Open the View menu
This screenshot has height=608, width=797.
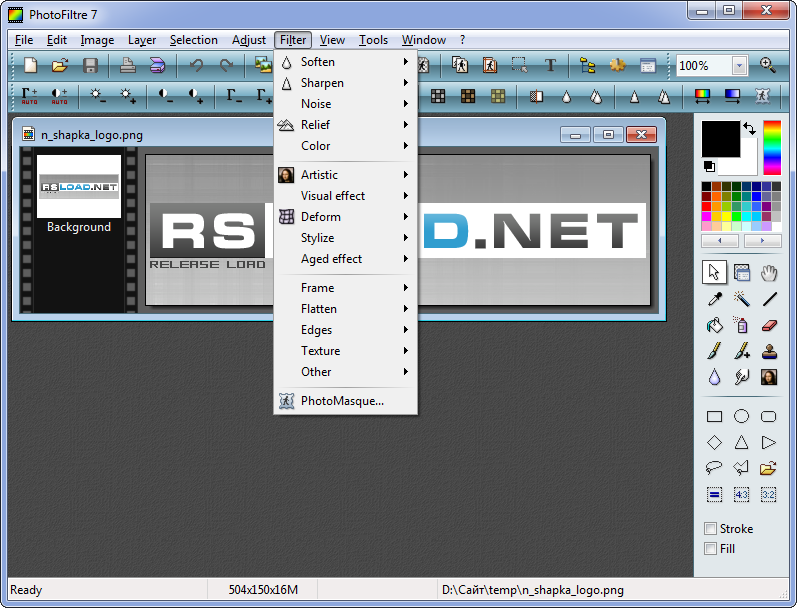pos(332,40)
